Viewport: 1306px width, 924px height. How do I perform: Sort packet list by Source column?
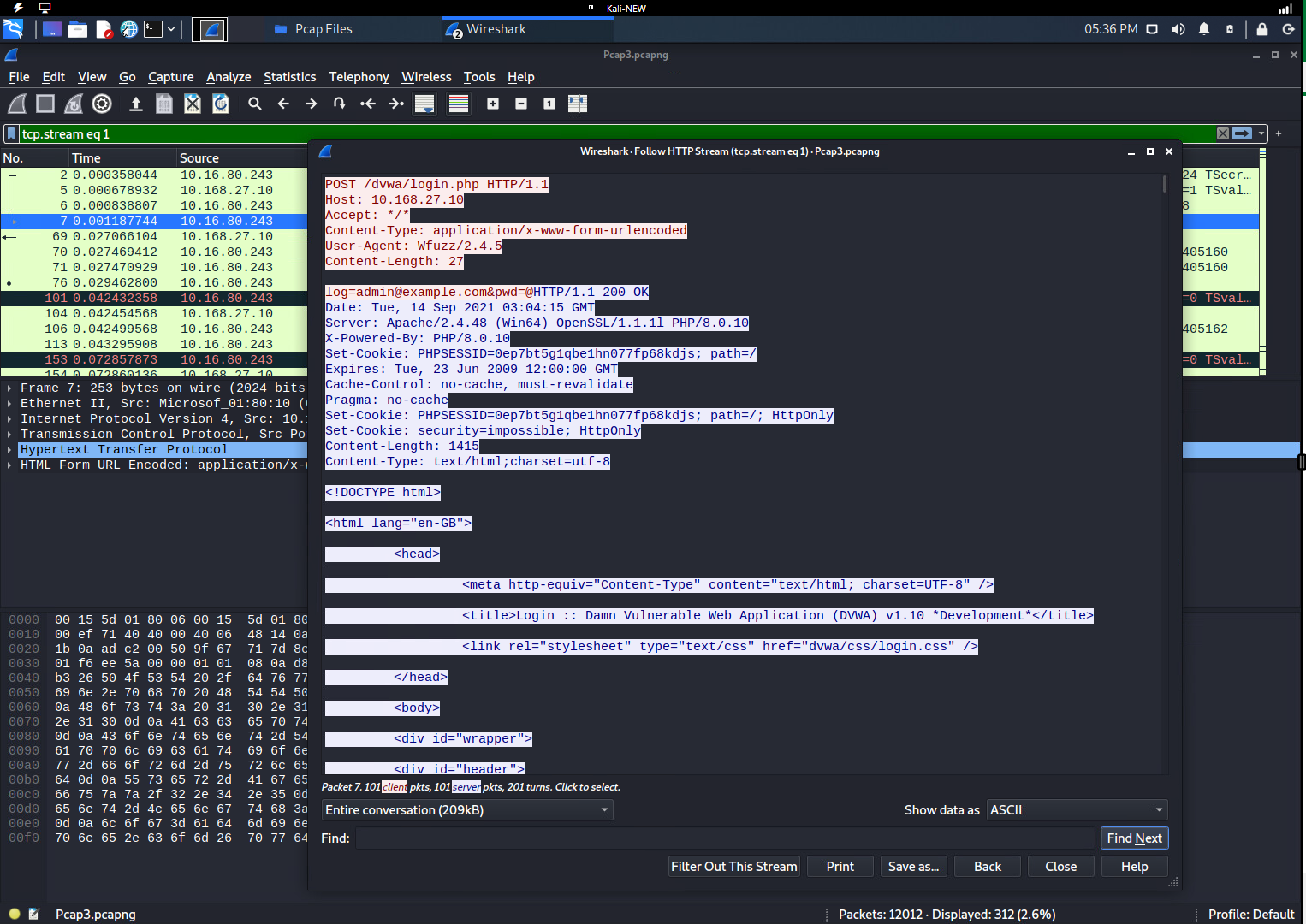click(242, 158)
